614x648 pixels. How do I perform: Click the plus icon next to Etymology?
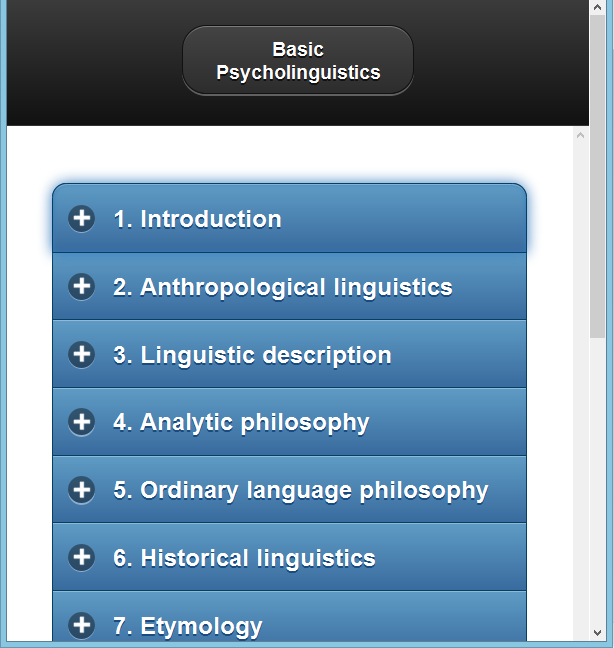click(82, 625)
